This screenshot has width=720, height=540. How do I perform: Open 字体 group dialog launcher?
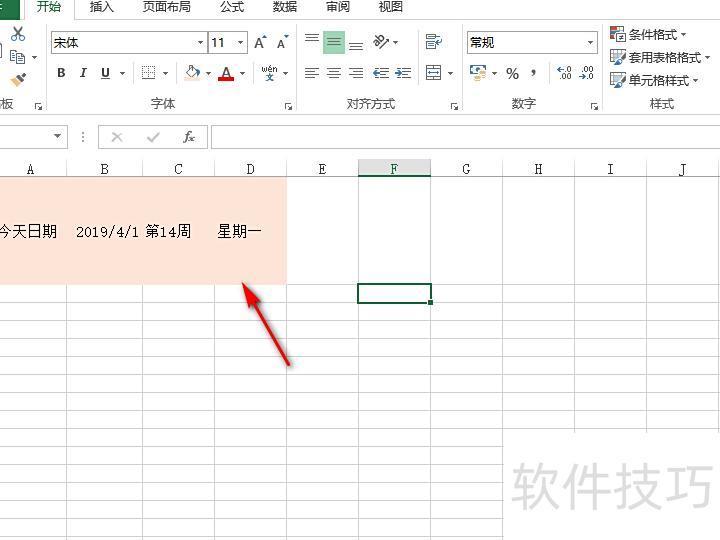tap(288, 107)
